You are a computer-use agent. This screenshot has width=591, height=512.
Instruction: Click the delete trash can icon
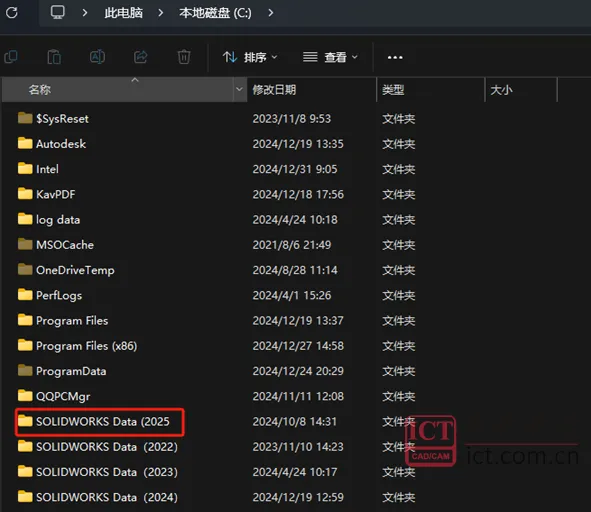(184, 57)
